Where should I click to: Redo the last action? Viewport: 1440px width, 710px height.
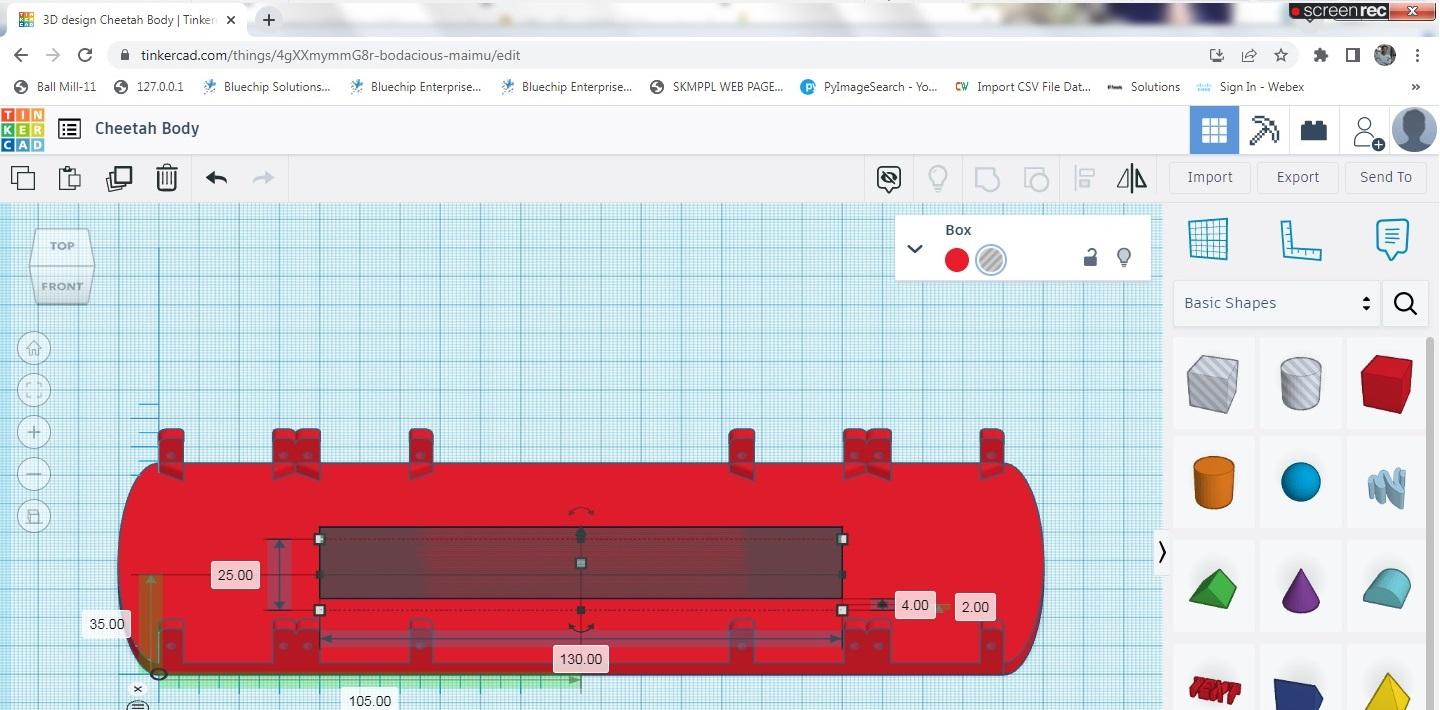[263, 178]
